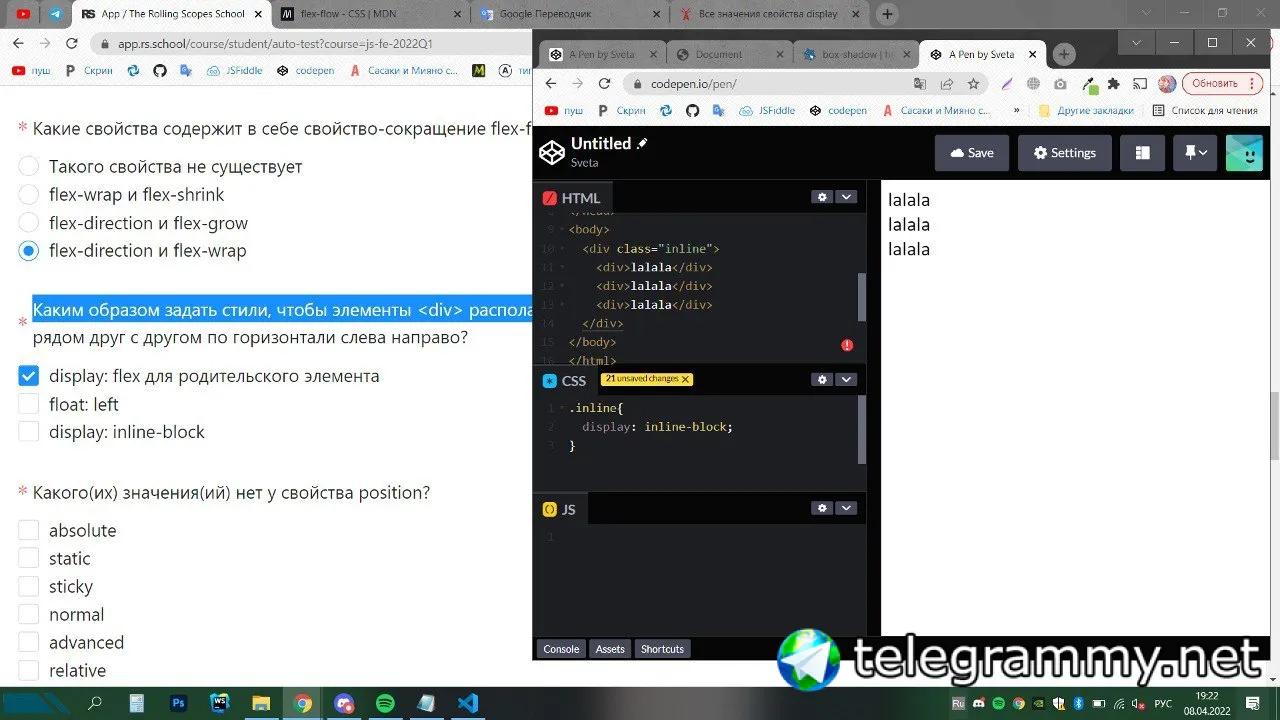Screen dimensions: 1280x720
Task: Open WebStorm from the taskbar
Action: pyautogui.click(x=220, y=703)
